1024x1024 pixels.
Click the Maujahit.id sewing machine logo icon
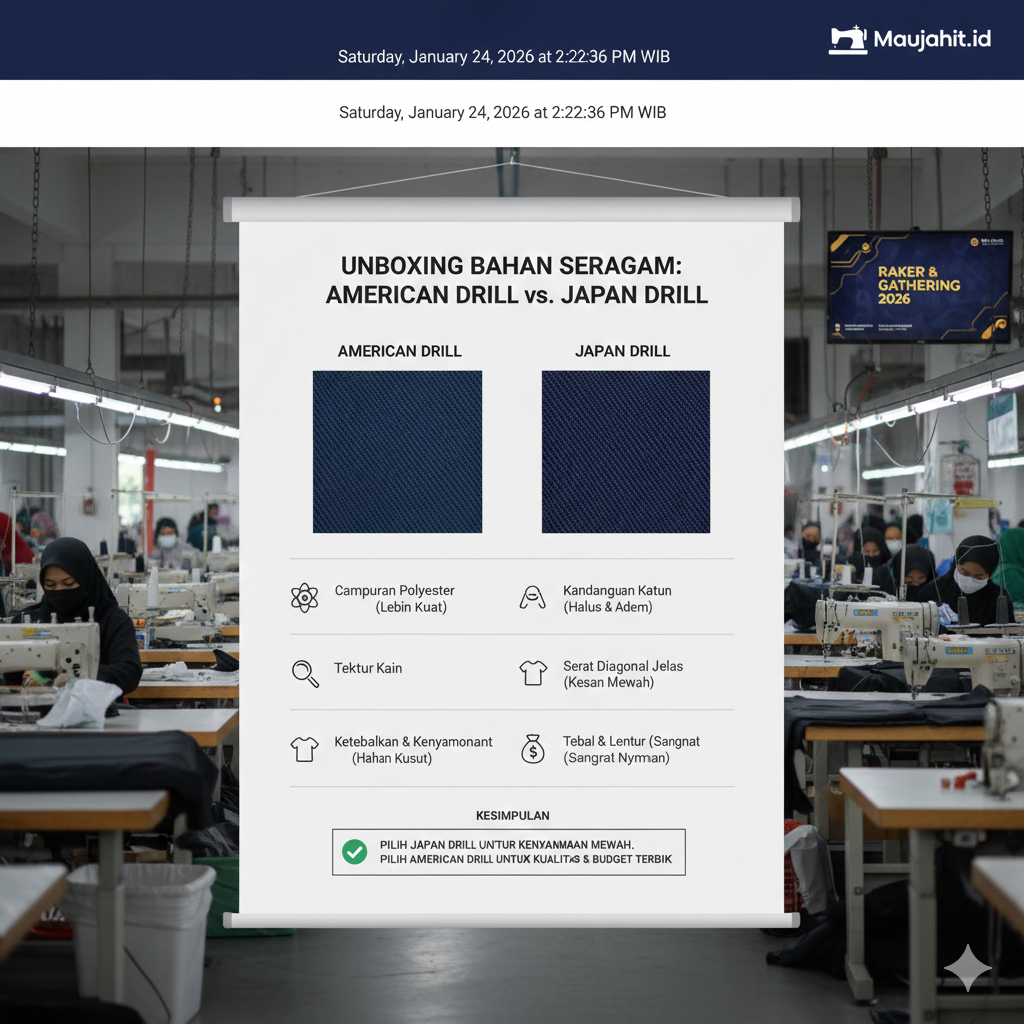point(848,40)
